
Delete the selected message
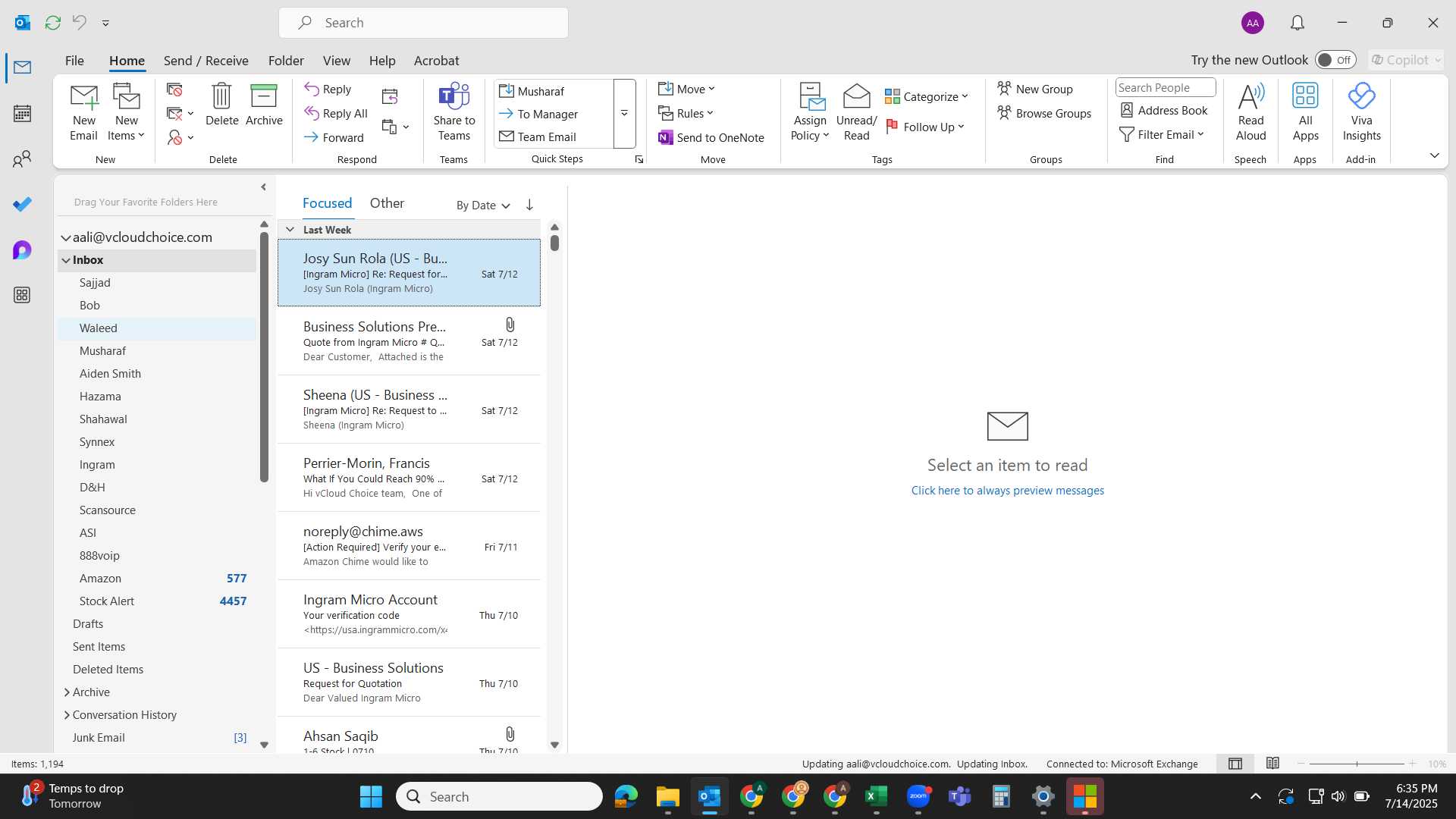click(221, 105)
